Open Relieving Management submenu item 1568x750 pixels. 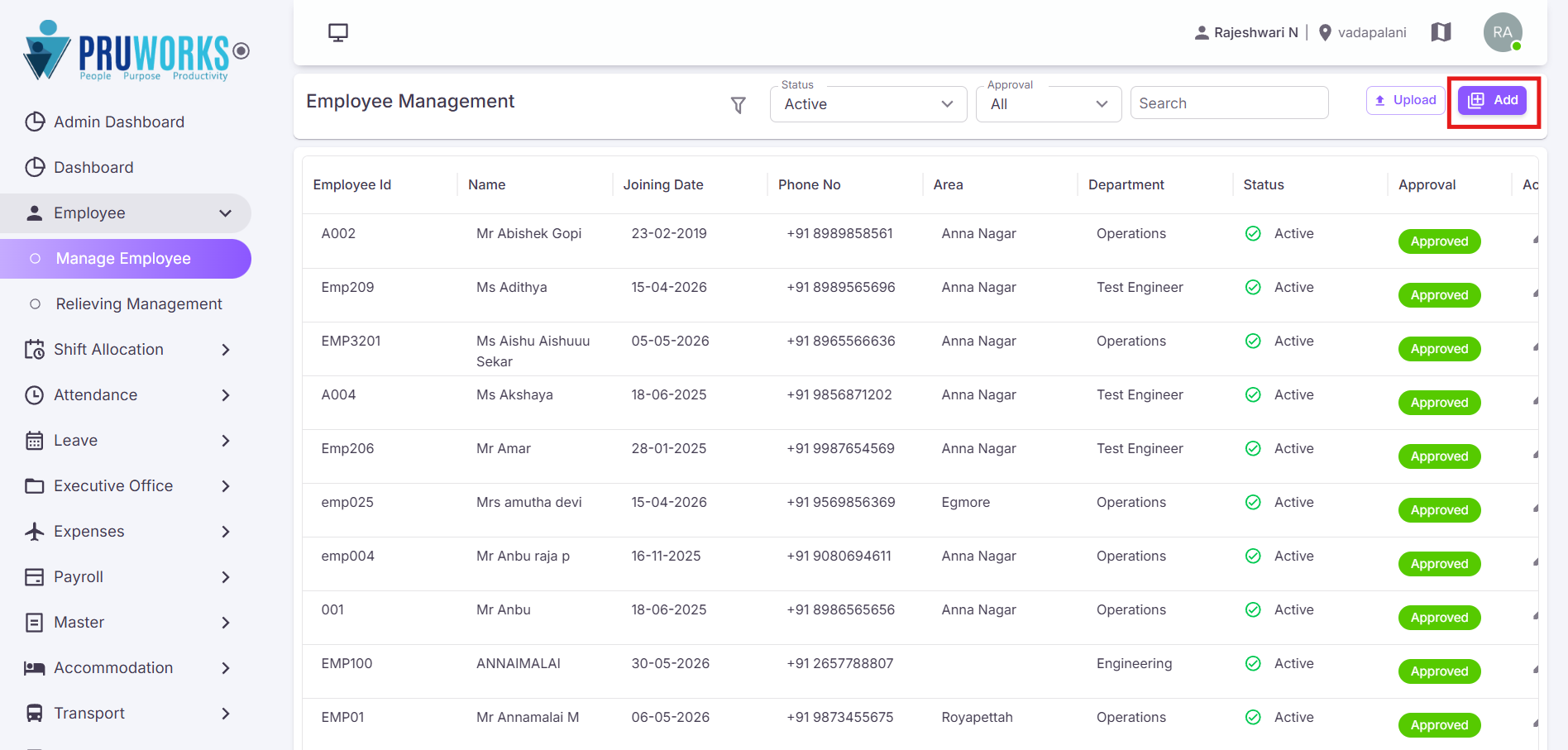click(126, 304)
